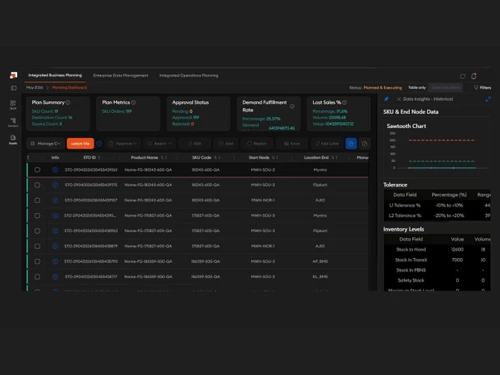Select the AP_EMS row checkbox
Screen dimensions: 500x375
pyautogui.click(x=37, y=261)
